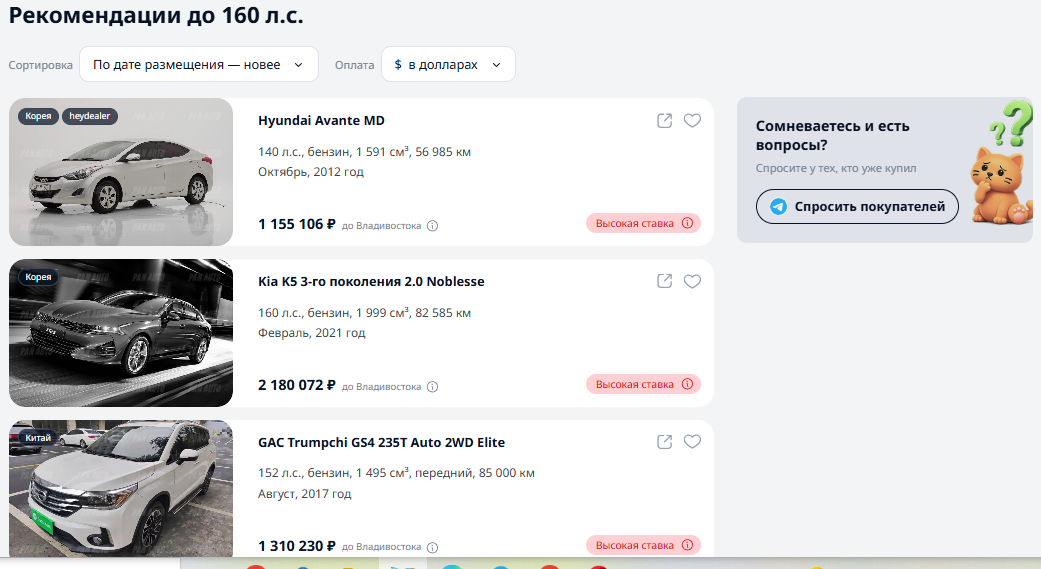Click 'Высокая ставка' badge on Kia K5

[643, 384]
